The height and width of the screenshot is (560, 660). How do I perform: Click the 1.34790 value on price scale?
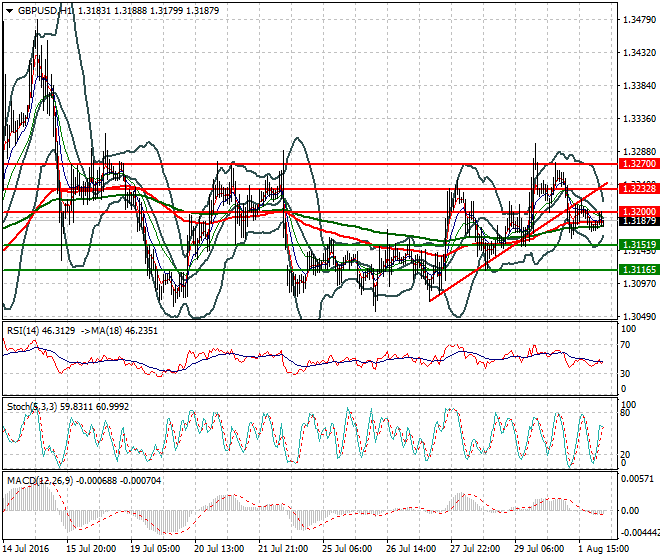click(x=638, y=20)
